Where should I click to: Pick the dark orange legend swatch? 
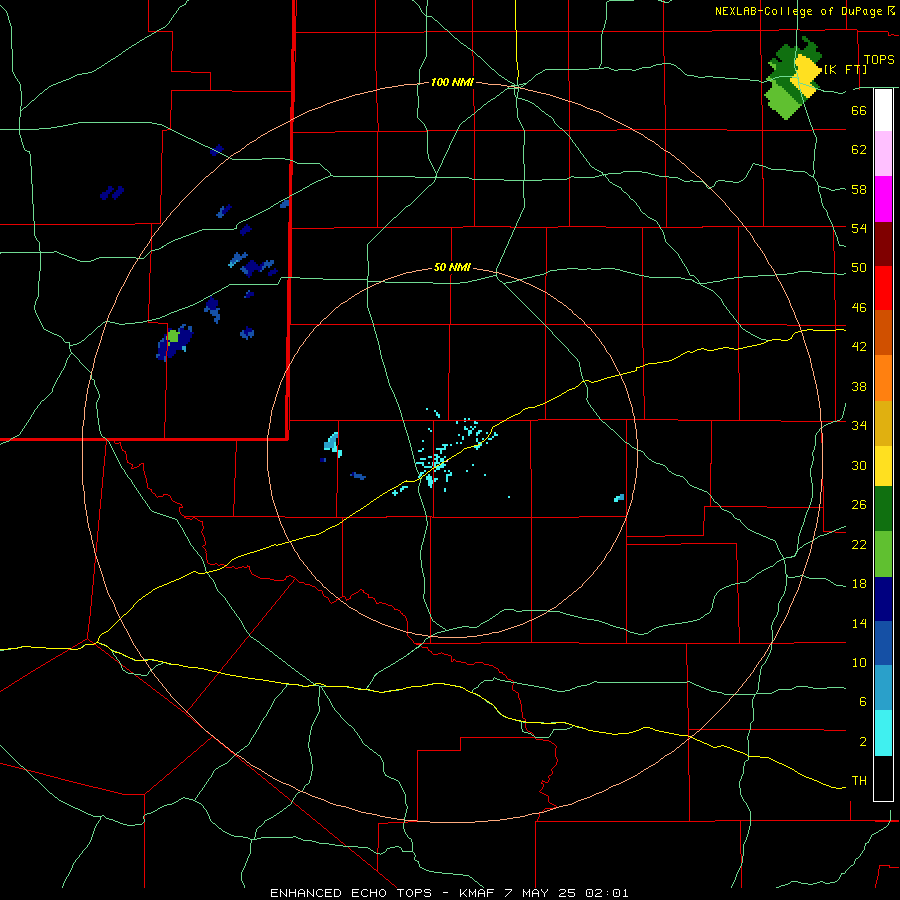pos(883,333)
